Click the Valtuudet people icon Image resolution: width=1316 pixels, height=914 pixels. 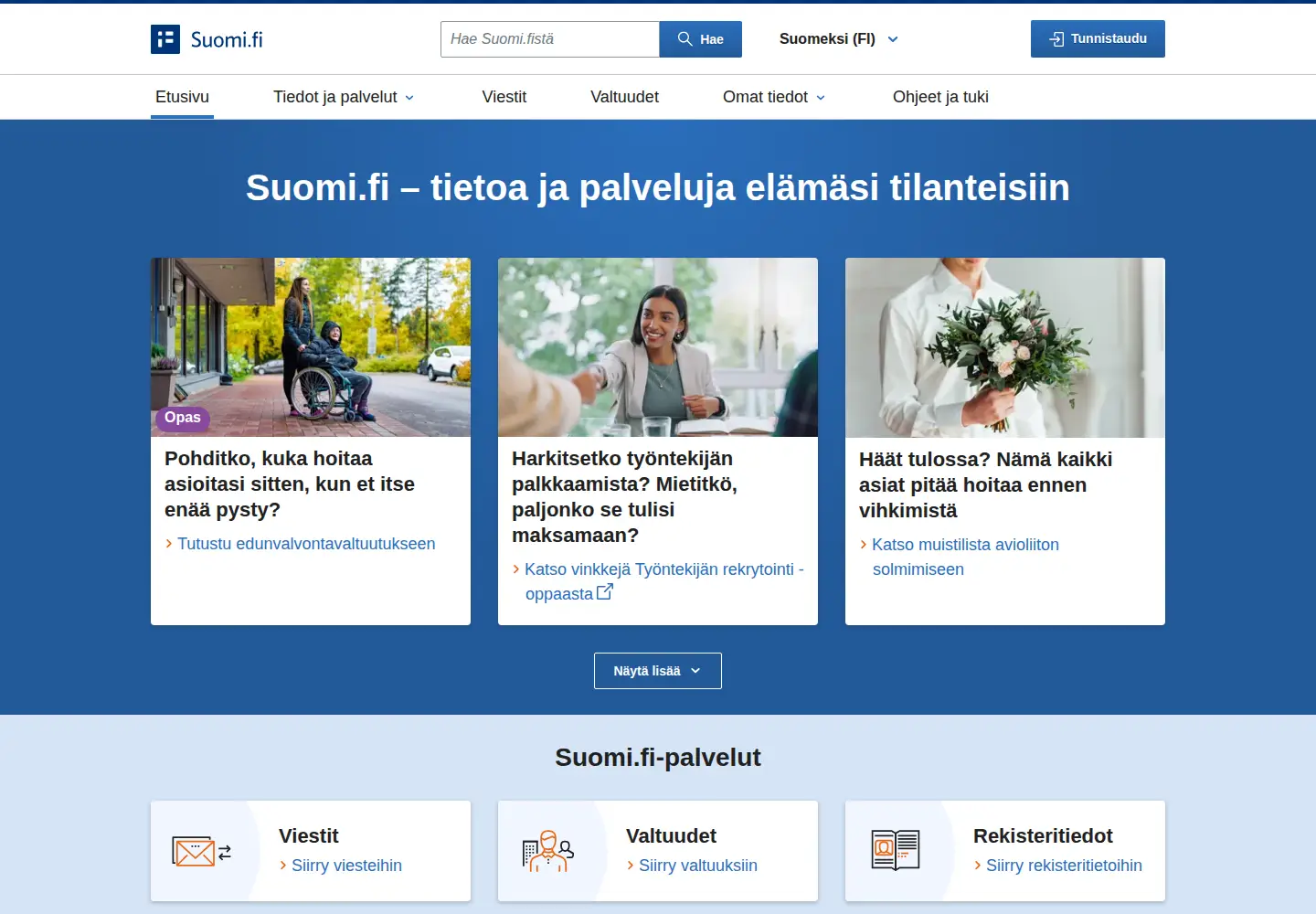[x=547, y=851]
